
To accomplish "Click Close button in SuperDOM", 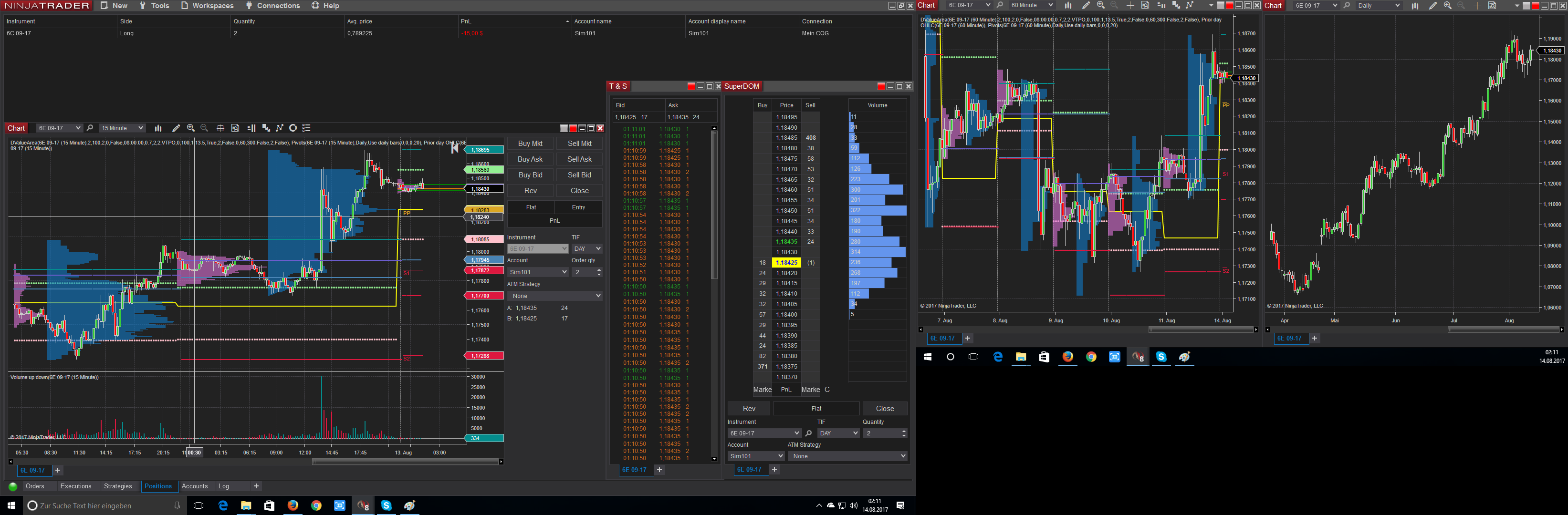I will [x=885, y=409].
